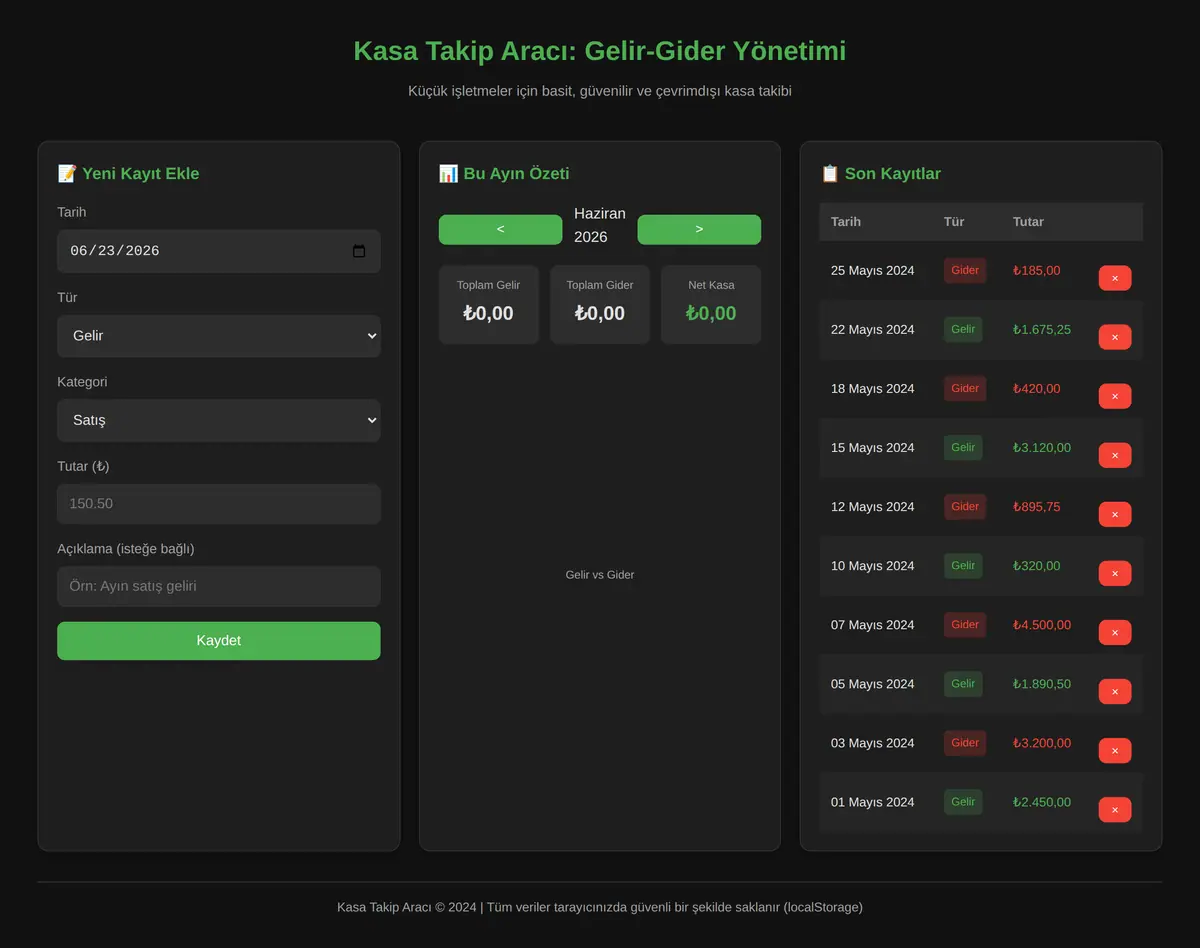
Task: Click the Gider badge for 18 Mayıs 2024
Action: [x=965, y=388]
